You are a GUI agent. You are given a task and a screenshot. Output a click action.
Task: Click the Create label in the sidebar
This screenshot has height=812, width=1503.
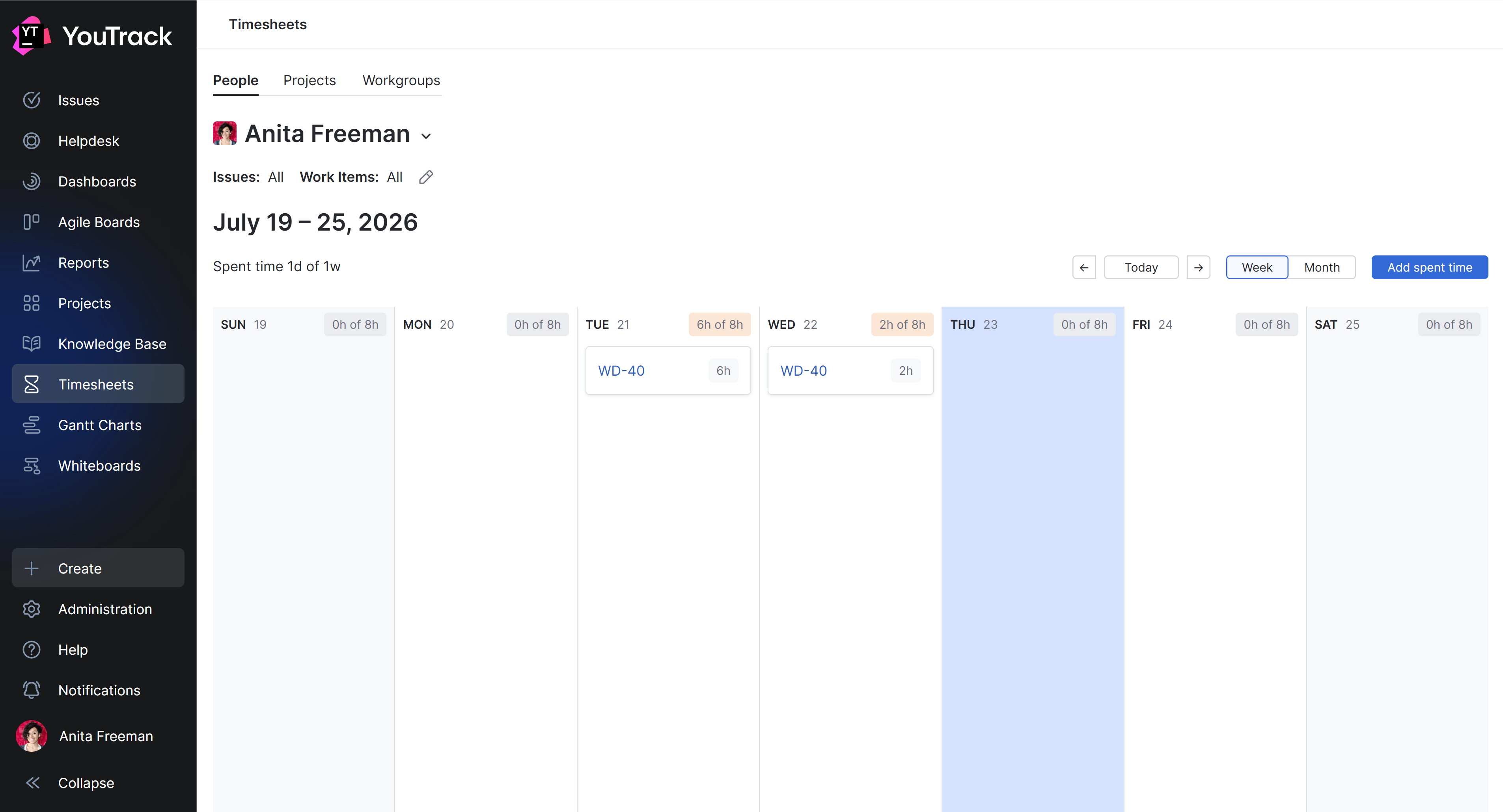80,568
